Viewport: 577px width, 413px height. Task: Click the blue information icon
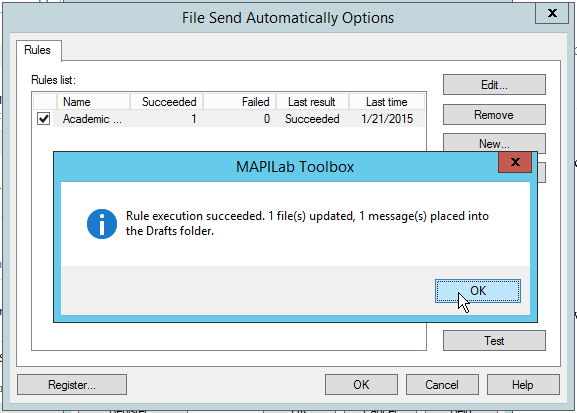point(102,224)
